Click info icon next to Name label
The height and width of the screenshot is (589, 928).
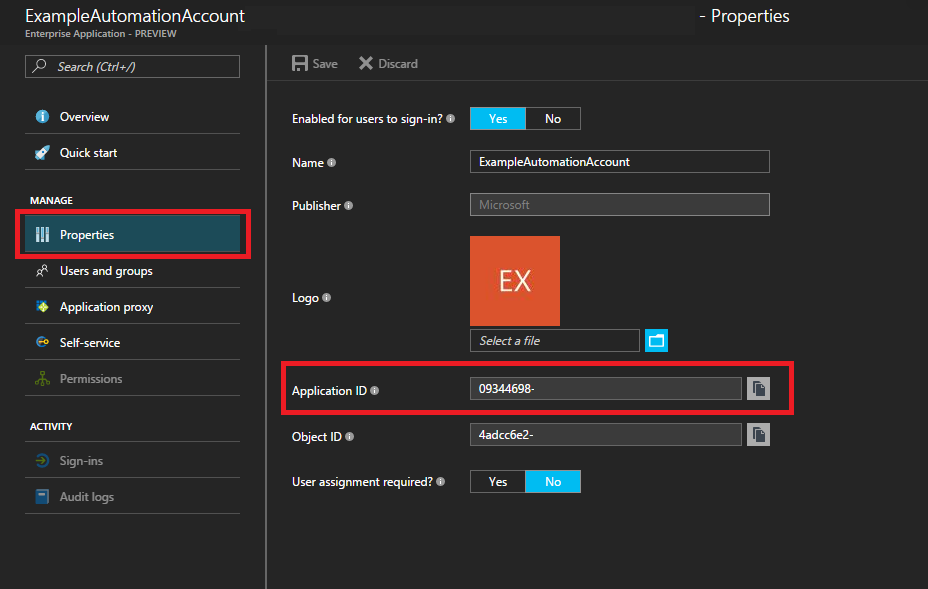click(331, 162)
